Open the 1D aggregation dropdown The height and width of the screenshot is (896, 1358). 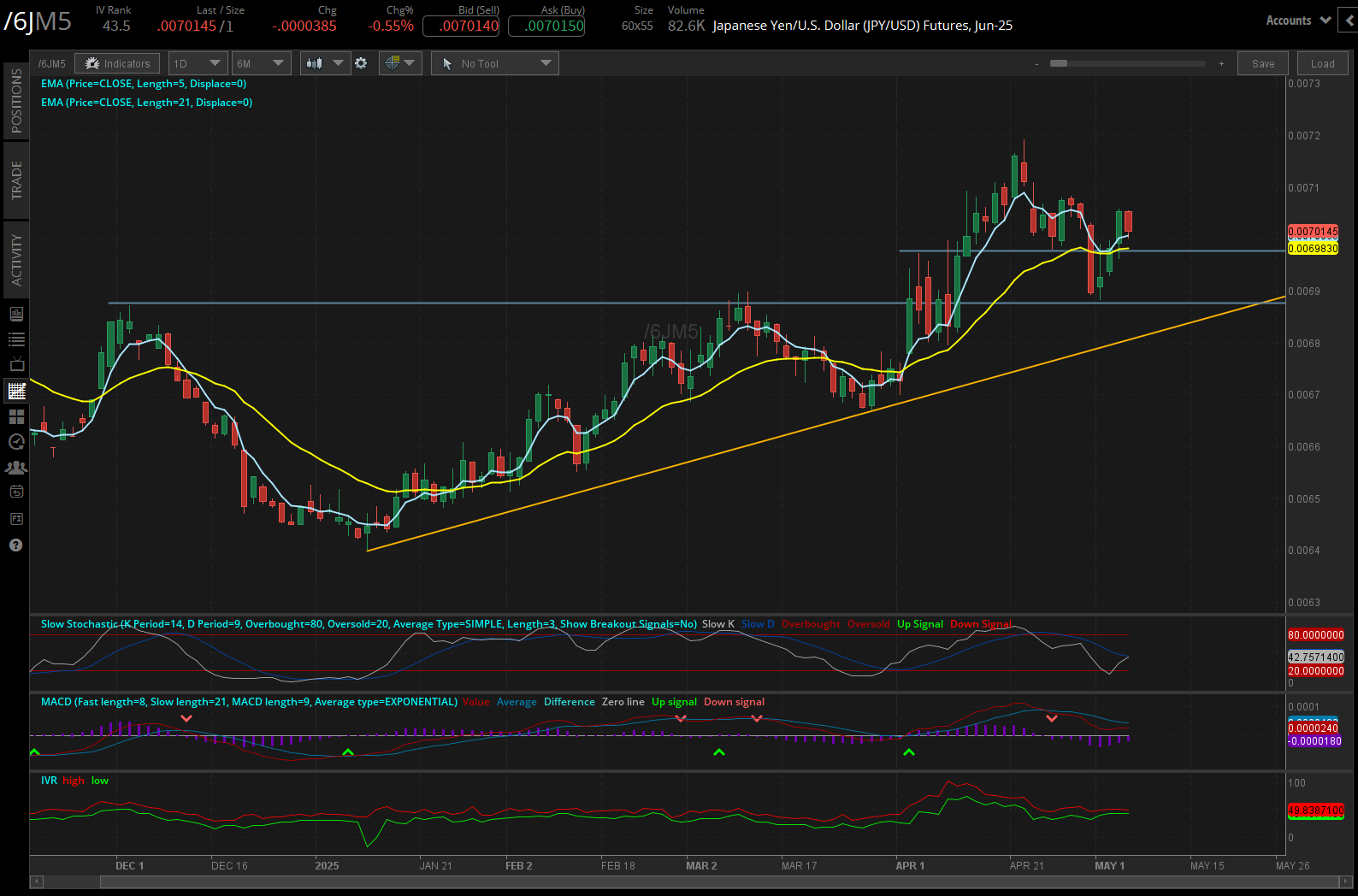[x=198, y=63]
